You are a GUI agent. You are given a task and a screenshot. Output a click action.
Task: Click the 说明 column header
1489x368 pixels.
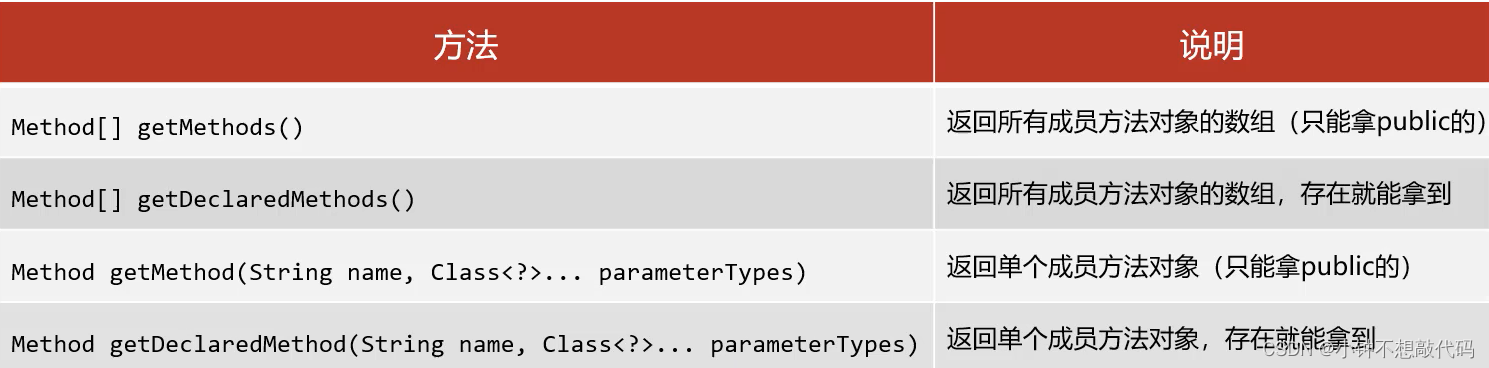click(1212, 46)
